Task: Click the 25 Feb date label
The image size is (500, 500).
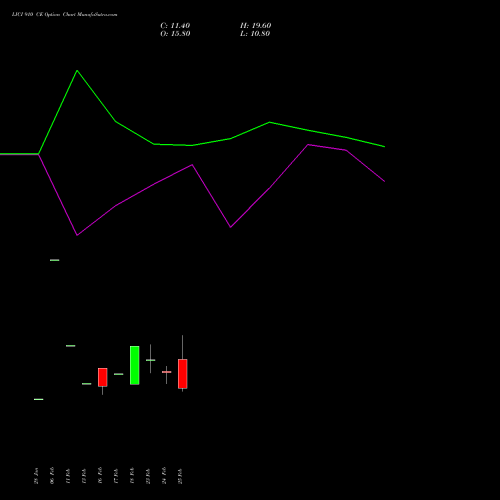Action: (180, 476)
